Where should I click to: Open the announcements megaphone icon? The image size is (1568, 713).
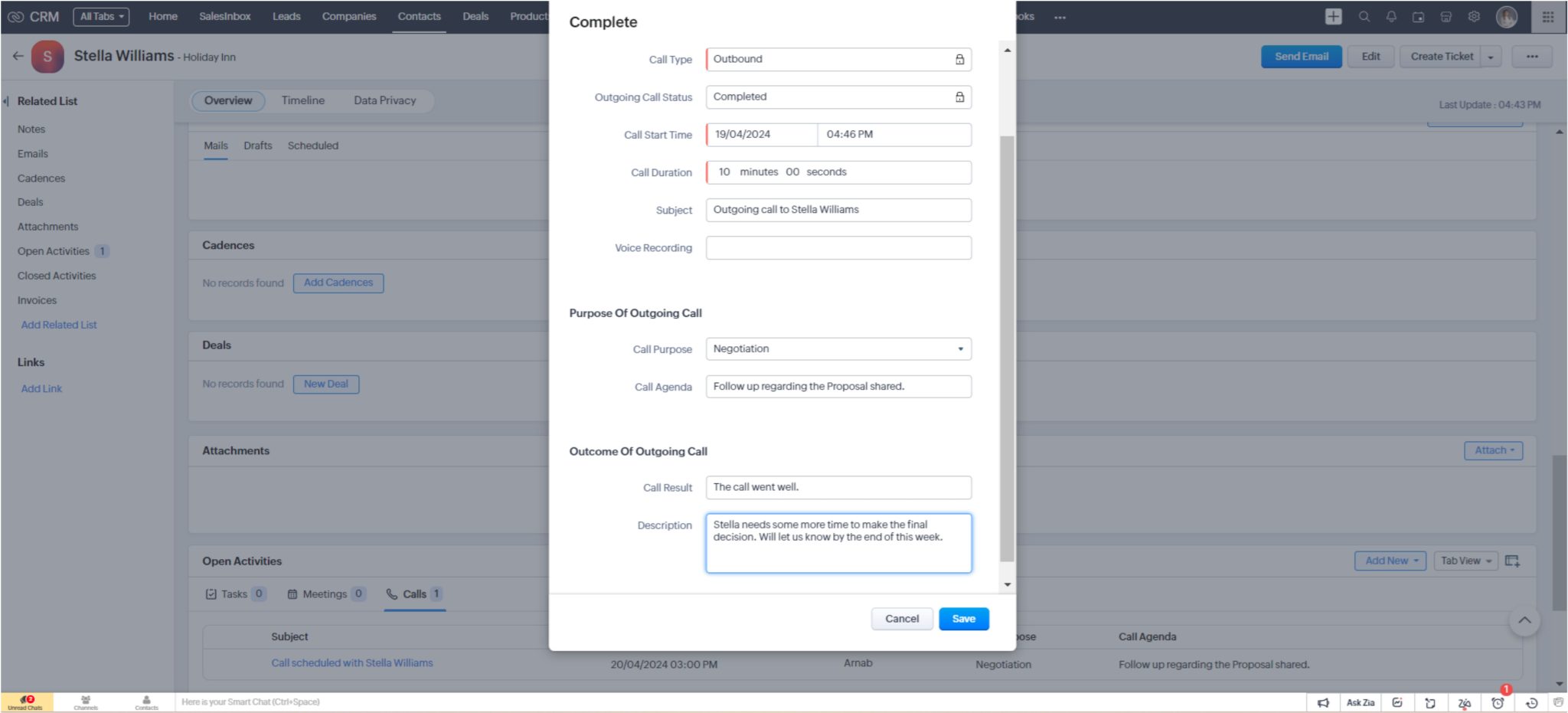pyautogui.click(x=1323, y=702)
